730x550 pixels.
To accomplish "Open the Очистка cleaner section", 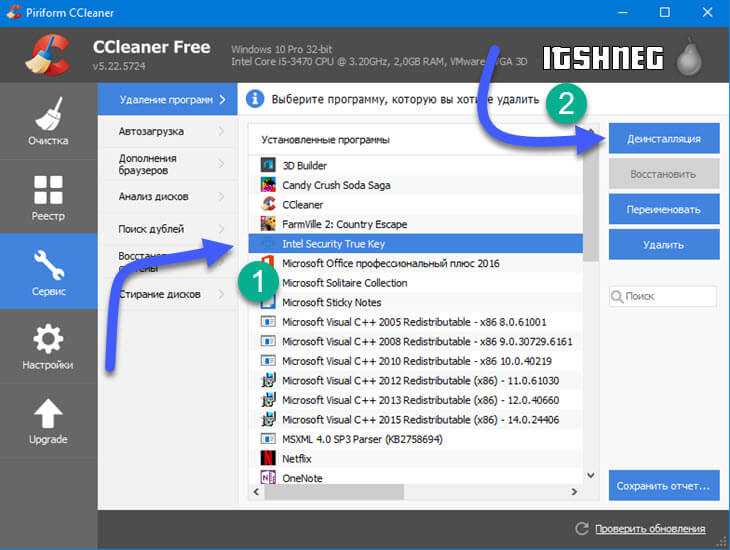I will 48,121.
